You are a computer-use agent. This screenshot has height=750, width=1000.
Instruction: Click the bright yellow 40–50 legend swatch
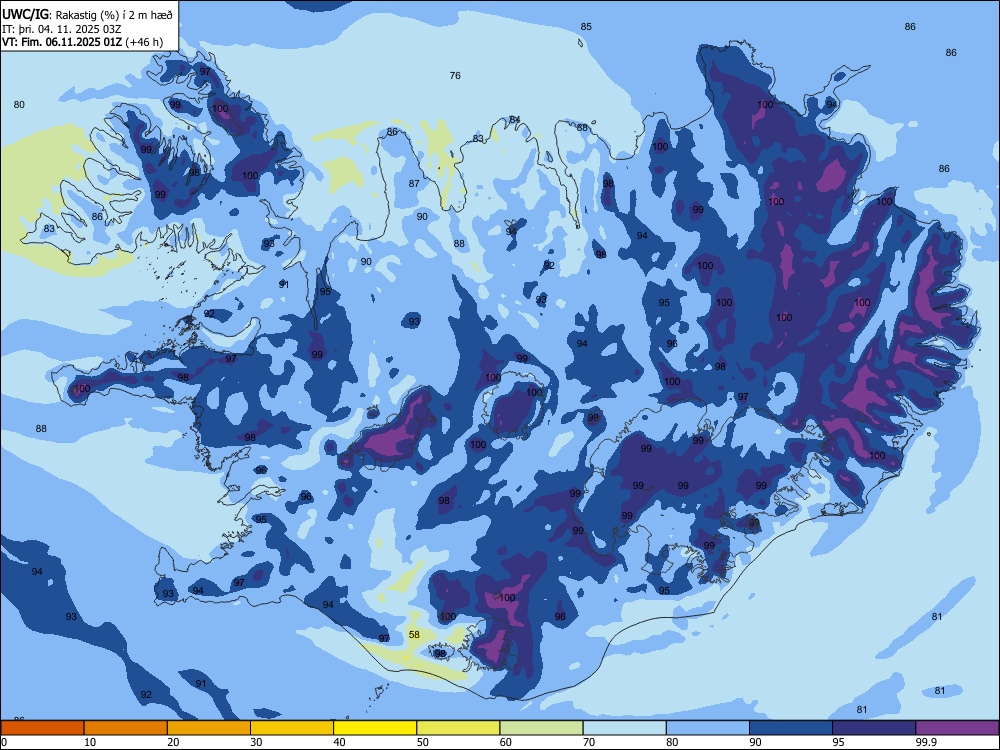pos(375,728)
